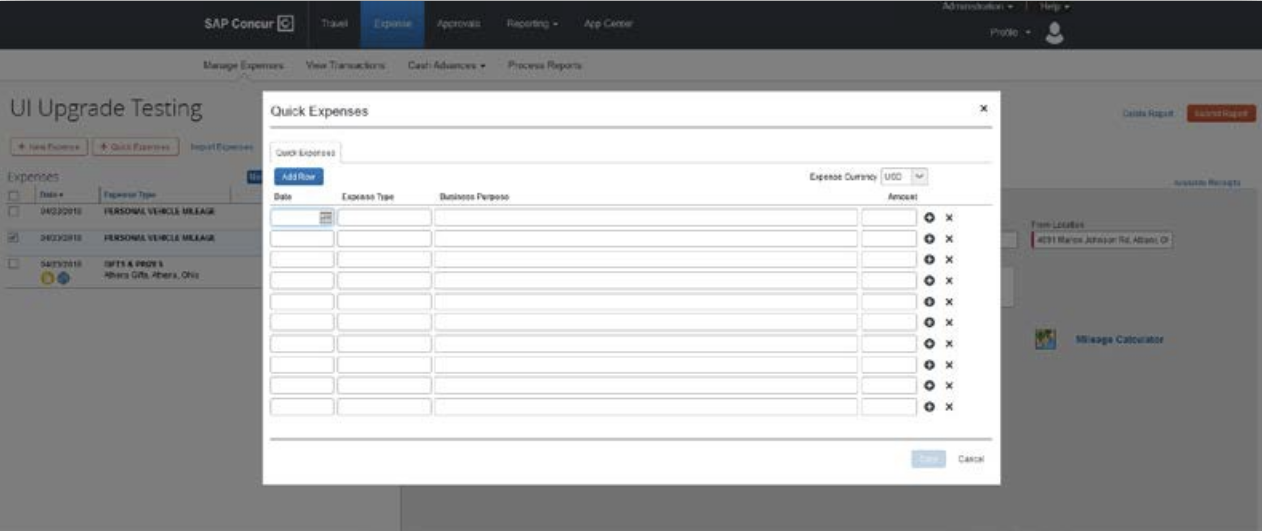Viewport: 1262px width, 531px height.
Task: Click the plus icon on the third row
Action: click(x=929, y=259)
